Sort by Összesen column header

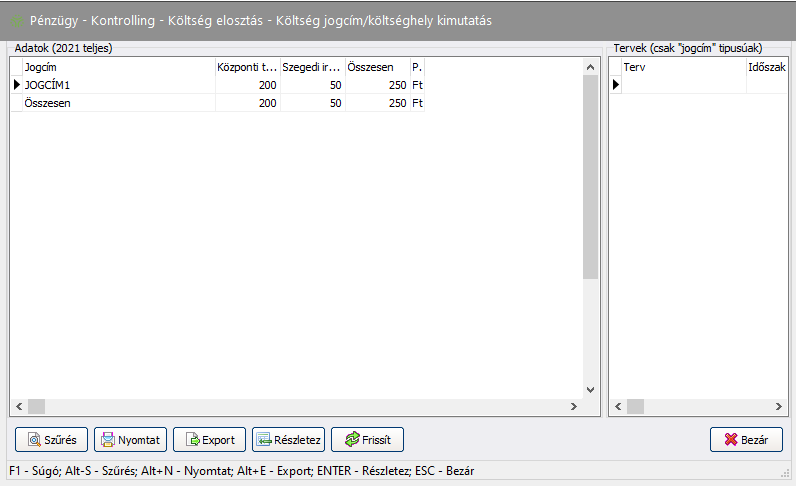[x=376, y=67]
